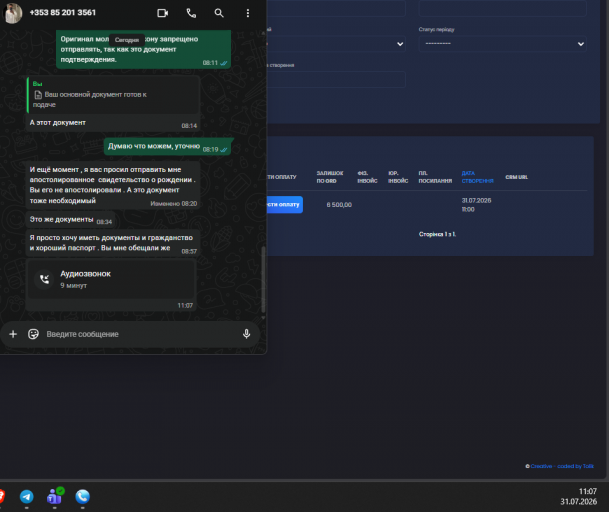Screen dimensions: 609x512
Task: Click the 'Сегодня' date badge
Action: tap(127, 40)
